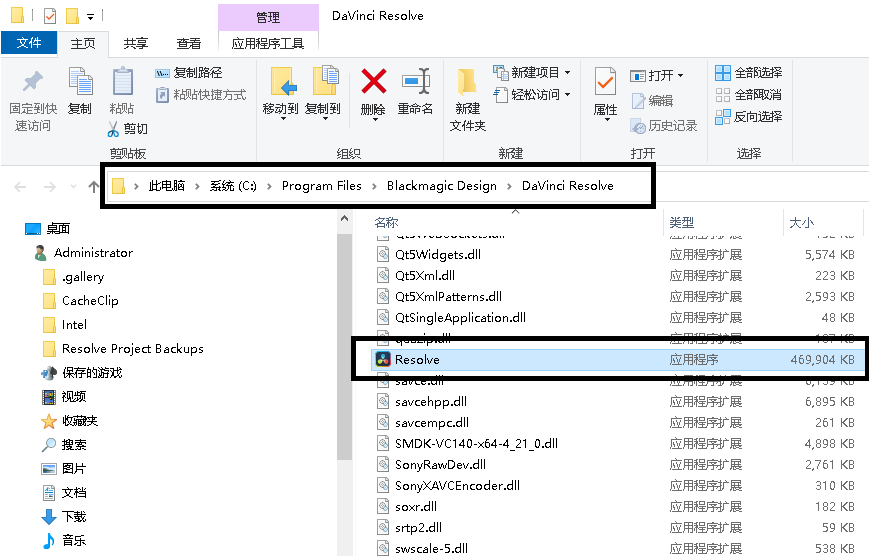Sort by the Name (名称) column header
This screenshot has width=869, height=556.
tap(386, 223)
